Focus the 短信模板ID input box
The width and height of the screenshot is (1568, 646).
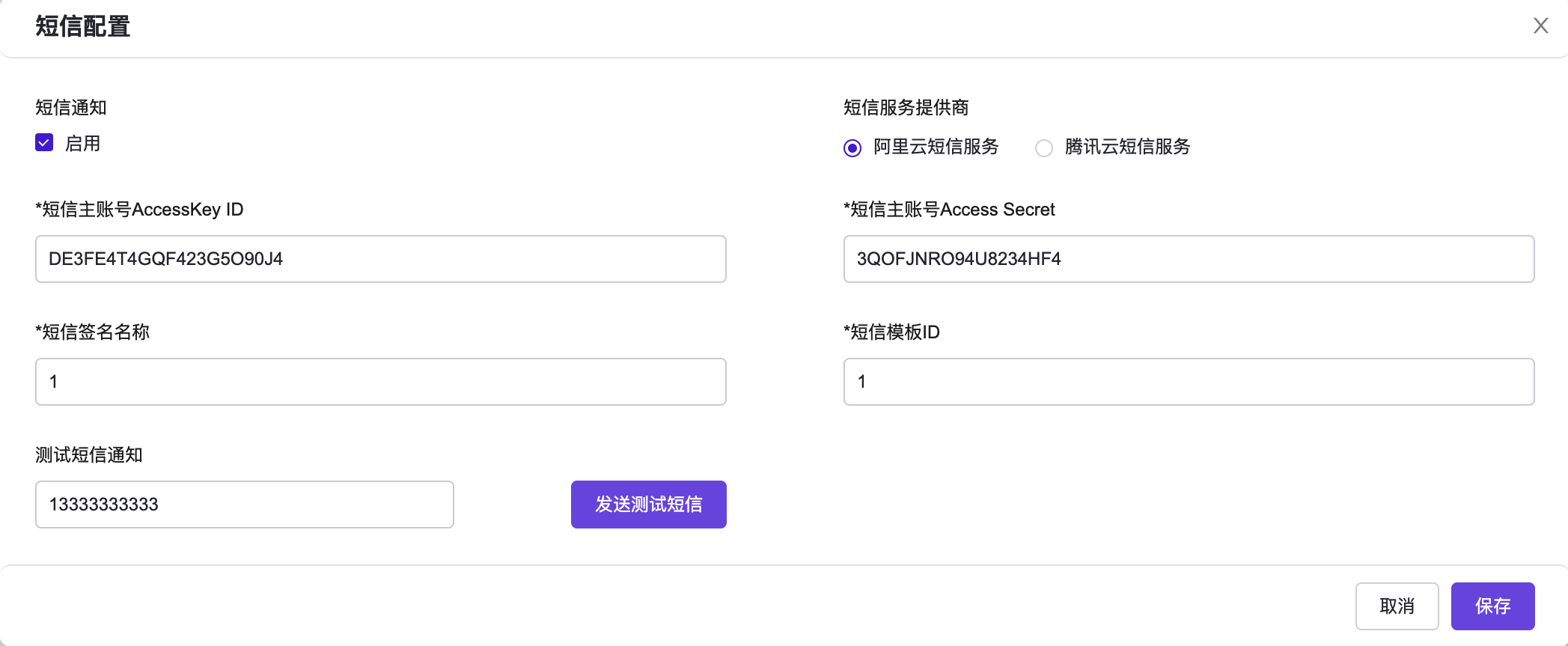(1189, 382)
